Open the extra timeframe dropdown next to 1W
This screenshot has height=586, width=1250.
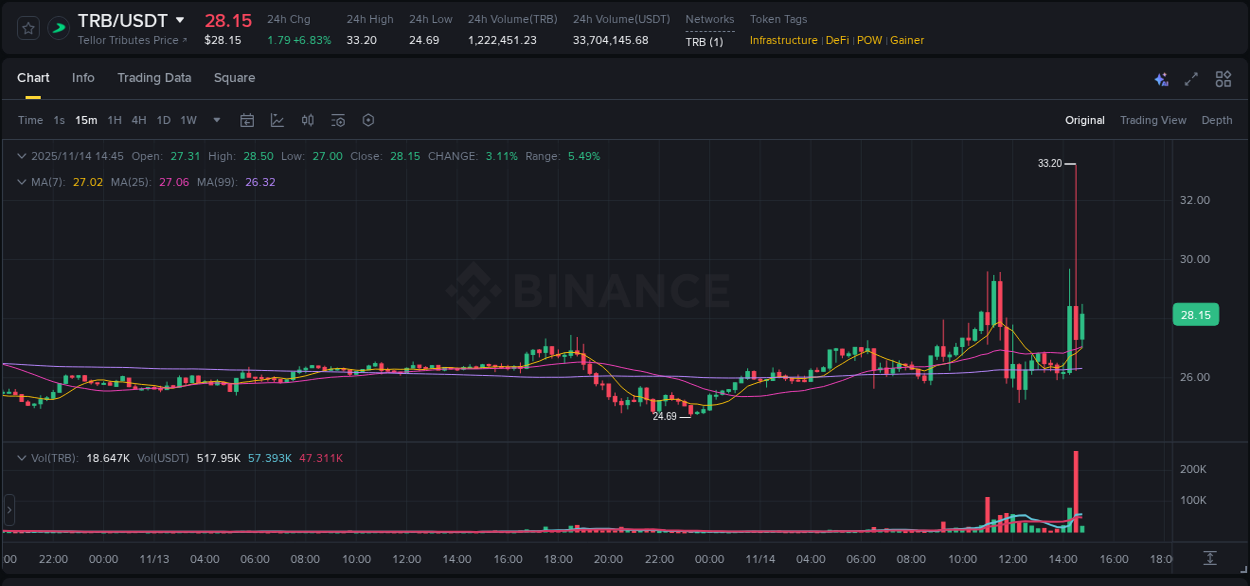click(215, 119)
